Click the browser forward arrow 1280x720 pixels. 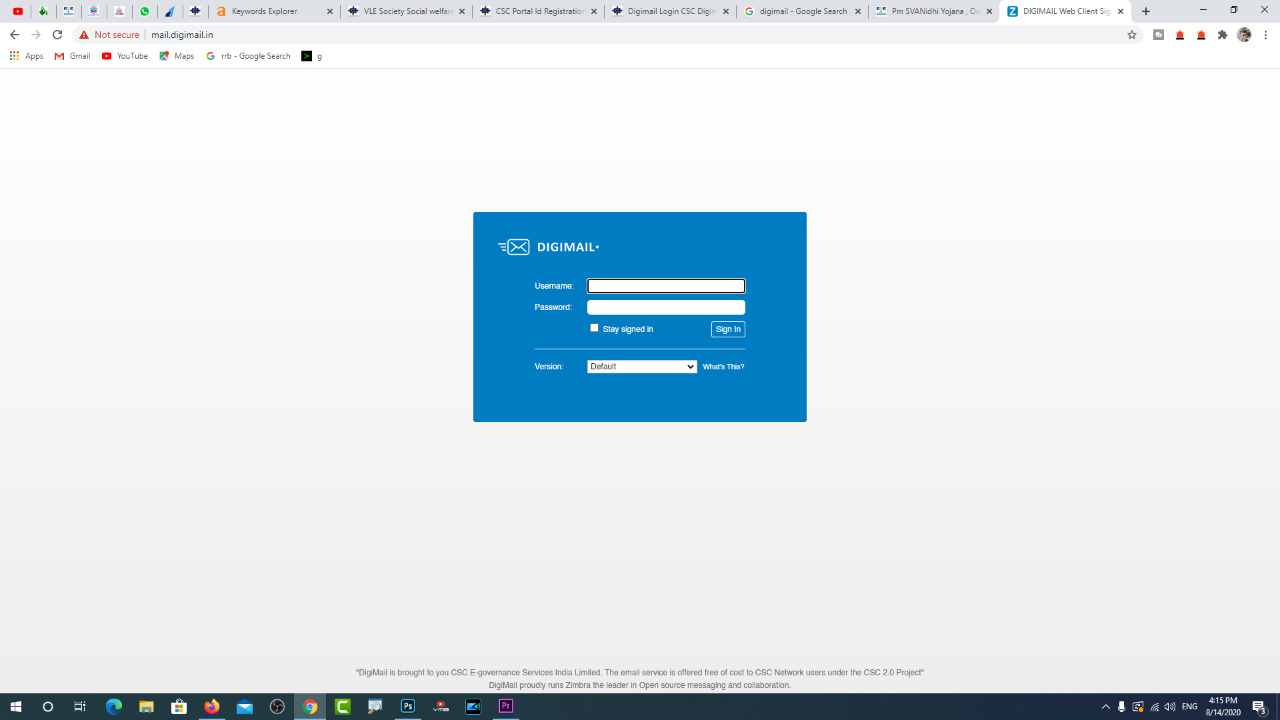[x=36, y=34]
